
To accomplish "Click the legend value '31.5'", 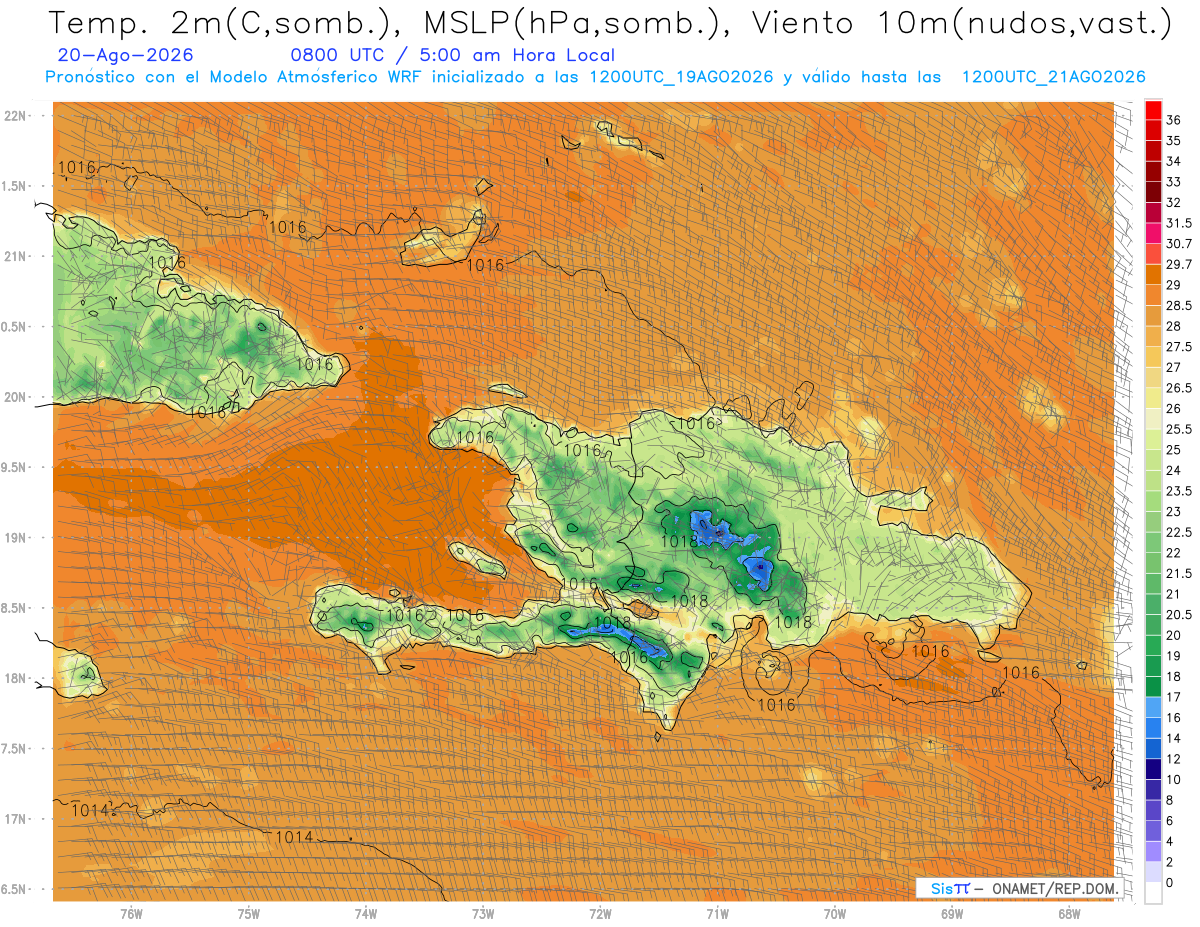I will coord(1179,223).
